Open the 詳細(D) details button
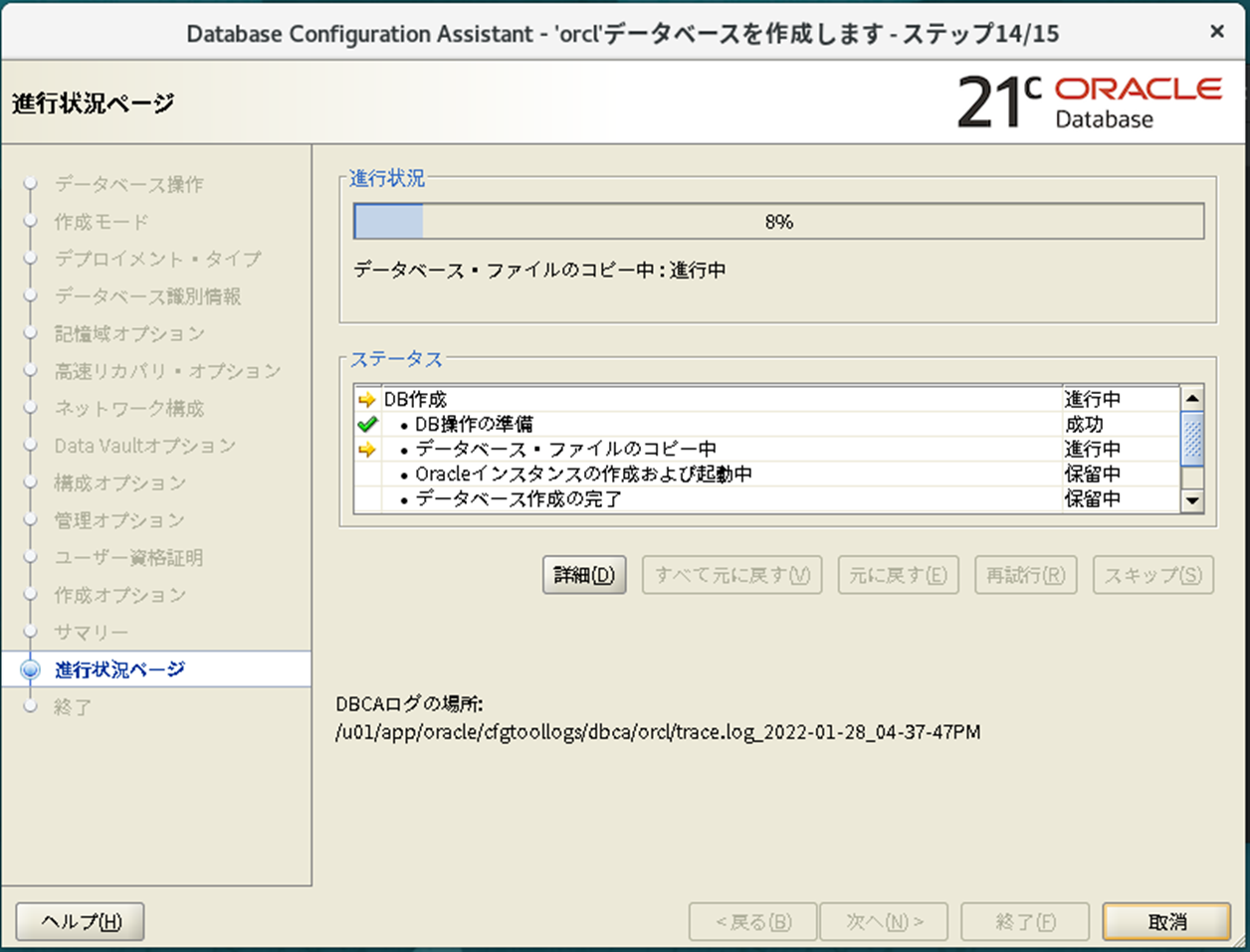 click(x=584, y=575)
